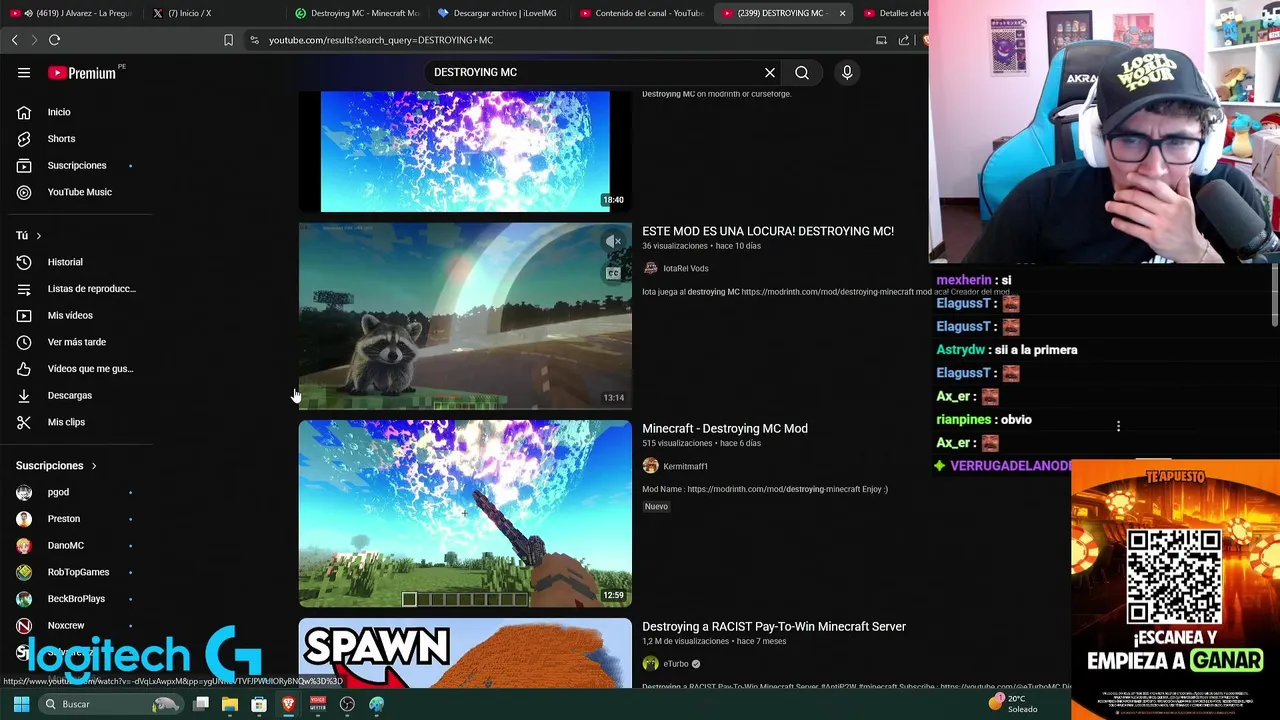Switch to Destroying MC Minecraft Mod tab

click(x=358, y=13)
